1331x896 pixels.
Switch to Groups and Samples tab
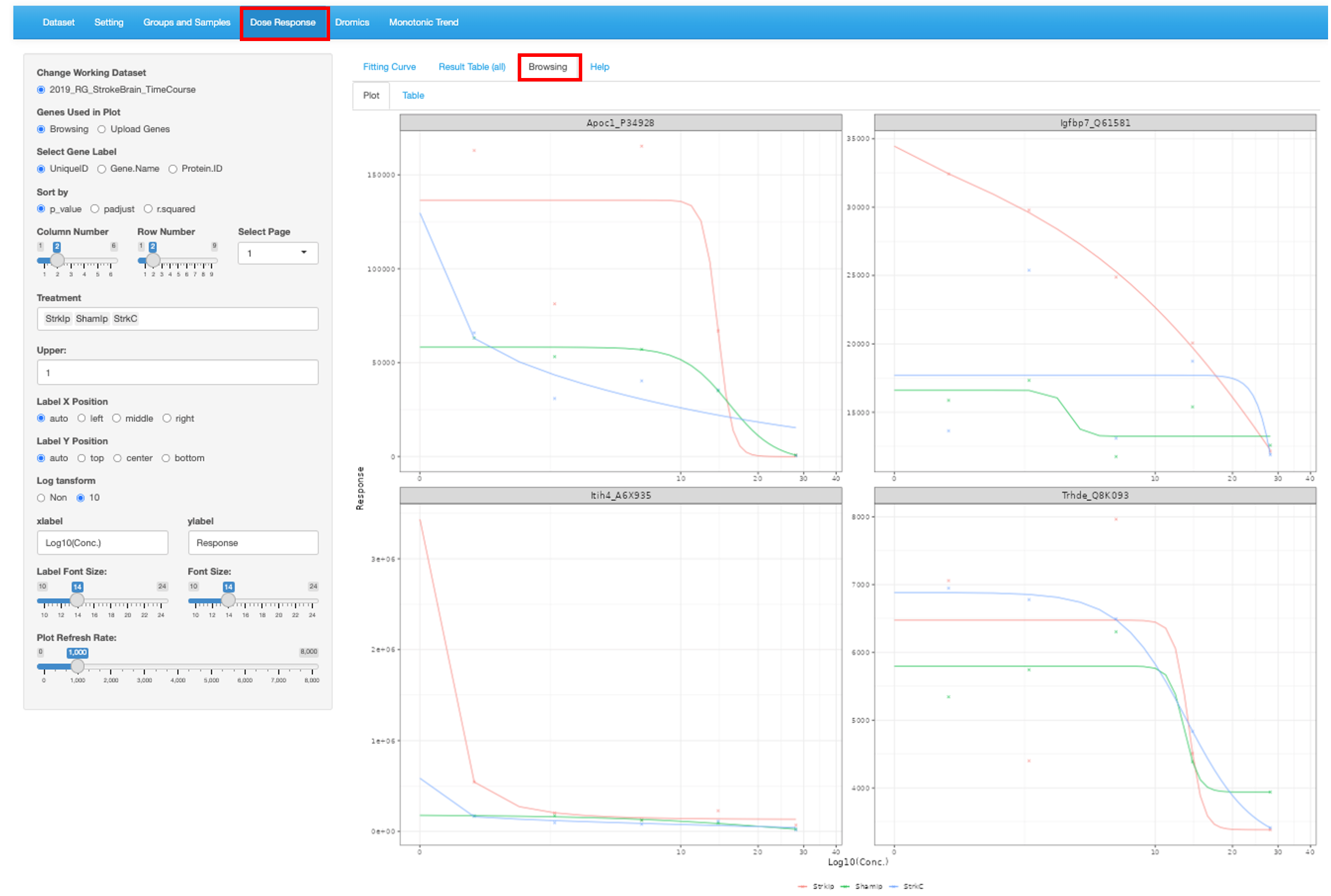pyautogui.click(x=186, y=22)
